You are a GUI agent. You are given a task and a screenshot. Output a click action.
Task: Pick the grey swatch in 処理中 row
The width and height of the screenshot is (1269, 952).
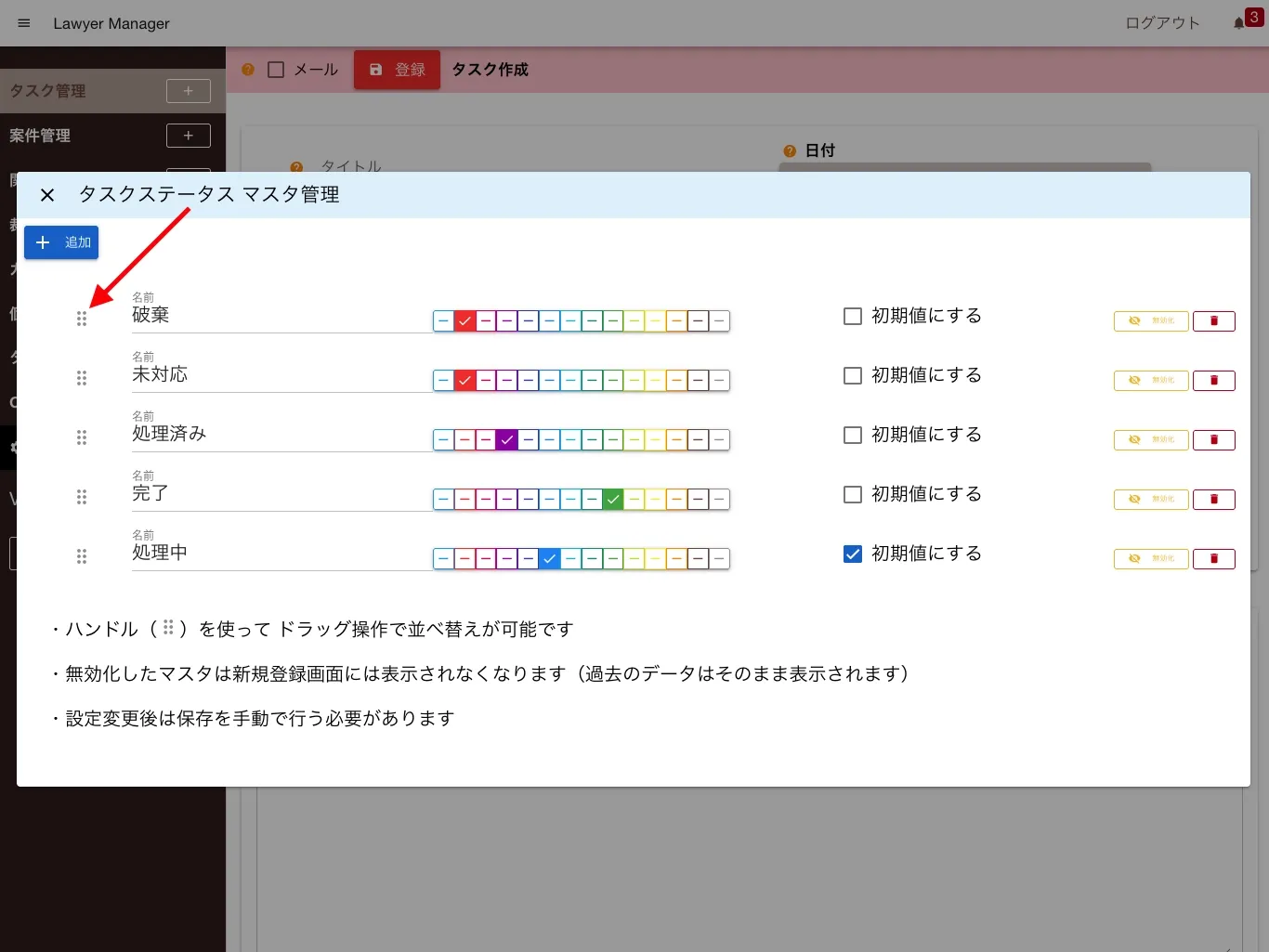719,559
